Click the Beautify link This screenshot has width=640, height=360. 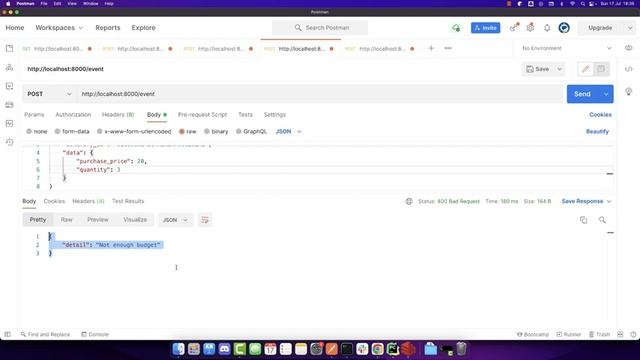[597, 131]
